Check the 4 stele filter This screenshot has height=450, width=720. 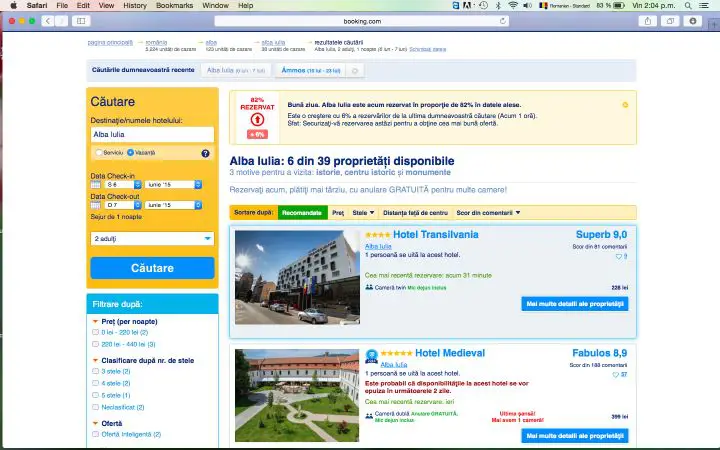[96, 383]
